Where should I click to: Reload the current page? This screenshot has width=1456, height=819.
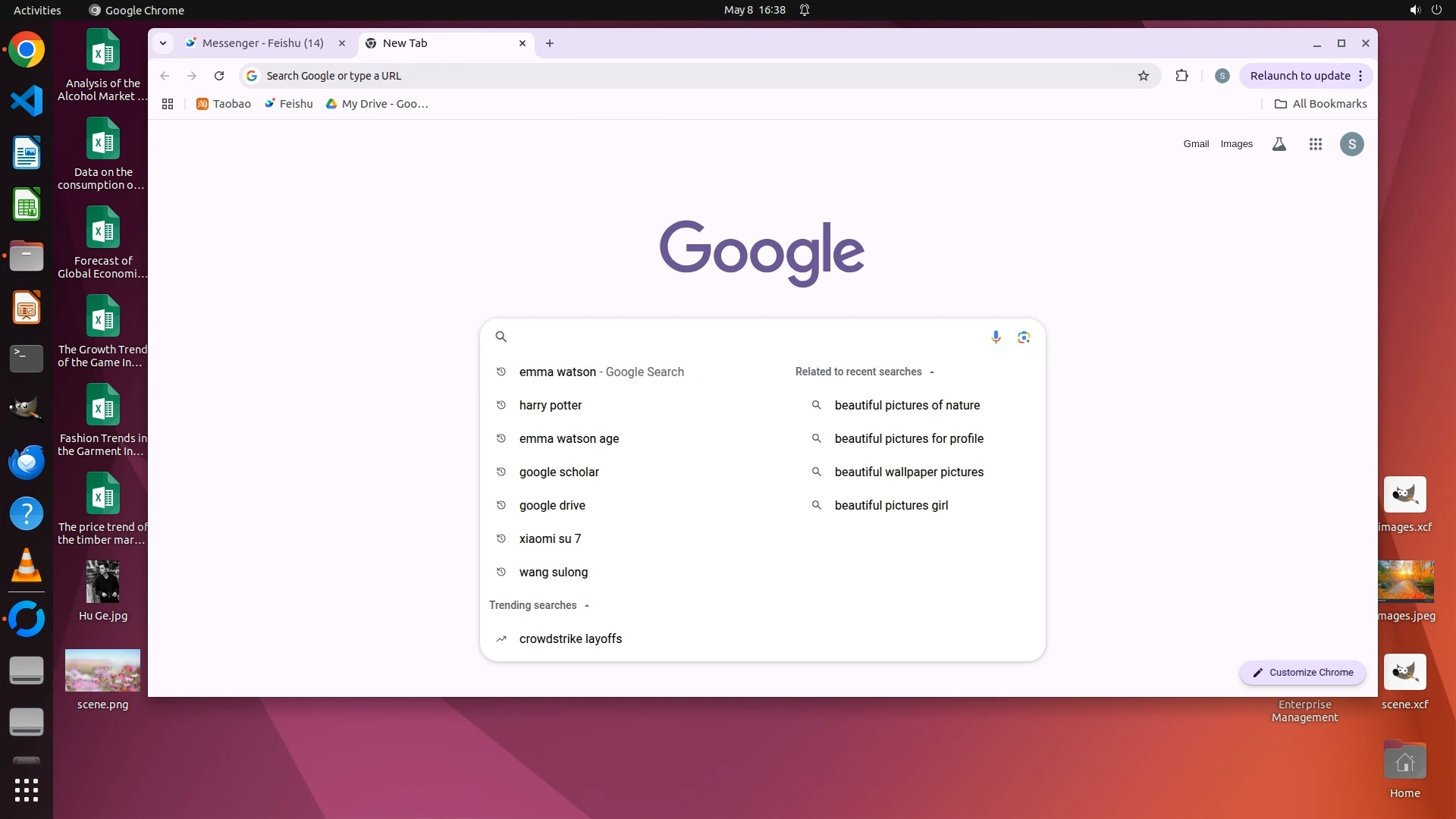(219, 76)
